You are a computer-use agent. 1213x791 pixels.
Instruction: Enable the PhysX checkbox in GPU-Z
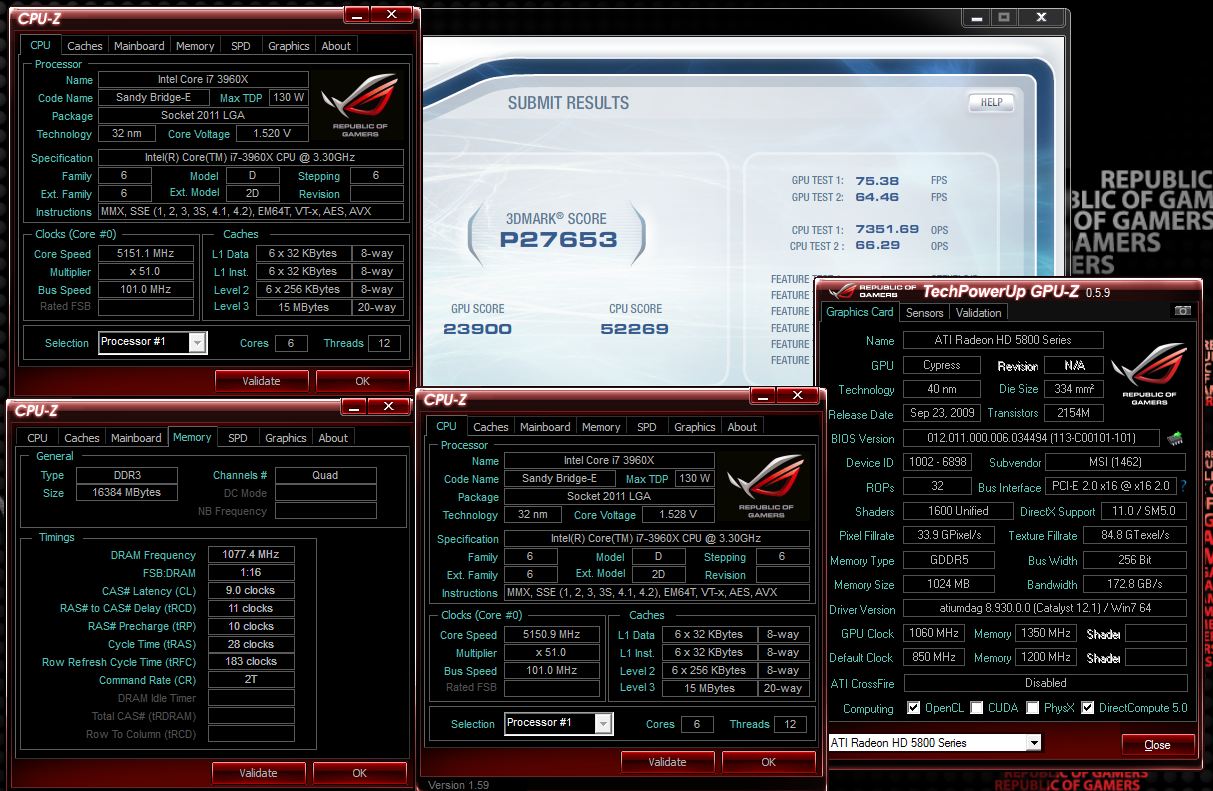[1033, 707]
